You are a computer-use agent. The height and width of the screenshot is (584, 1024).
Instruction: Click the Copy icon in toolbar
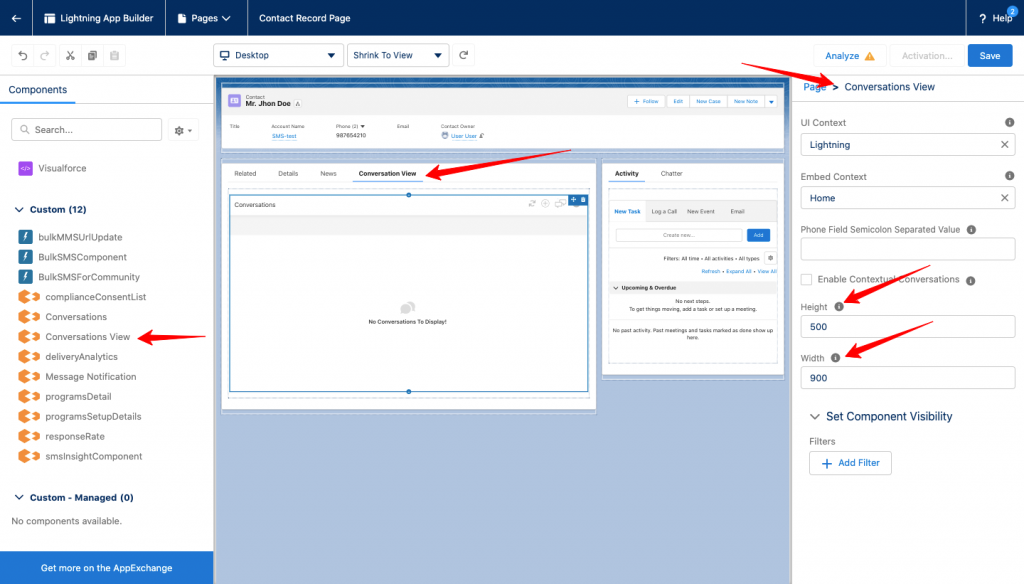coord(93,56)
